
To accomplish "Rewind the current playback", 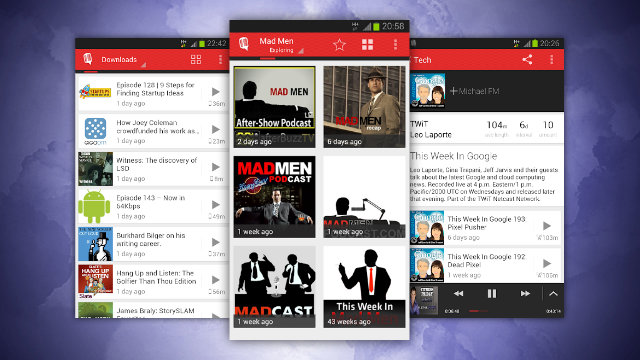I will click(458, 293).
